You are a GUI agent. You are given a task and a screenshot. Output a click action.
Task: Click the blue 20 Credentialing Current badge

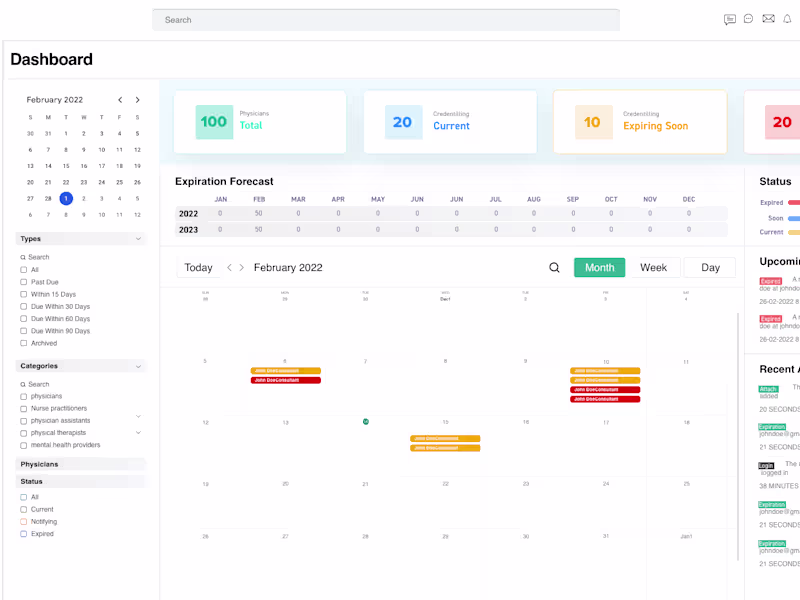[404, 122]
